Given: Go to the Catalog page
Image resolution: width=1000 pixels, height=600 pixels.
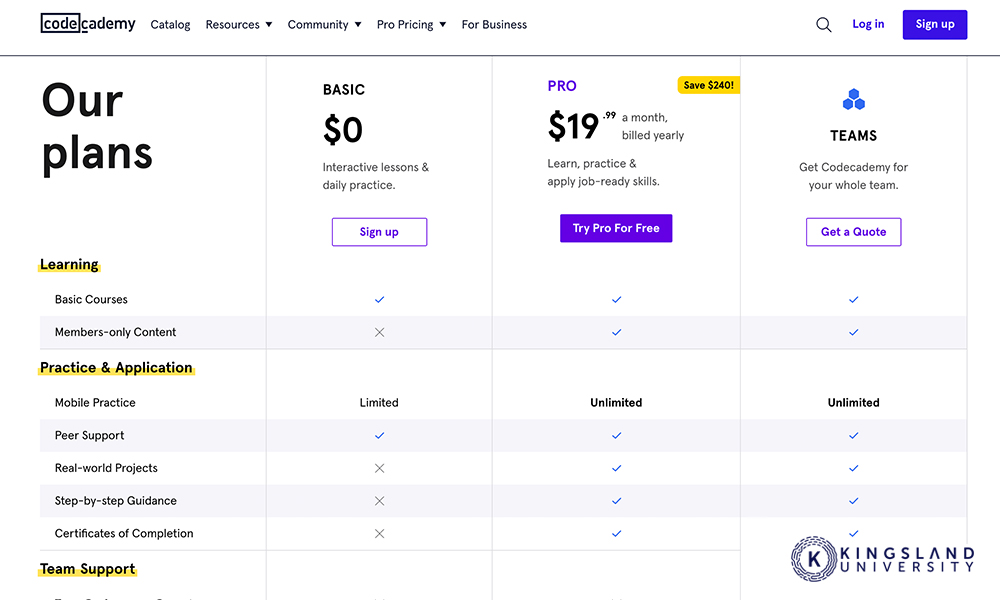Looking at the screenshot, I should [170, 25].
